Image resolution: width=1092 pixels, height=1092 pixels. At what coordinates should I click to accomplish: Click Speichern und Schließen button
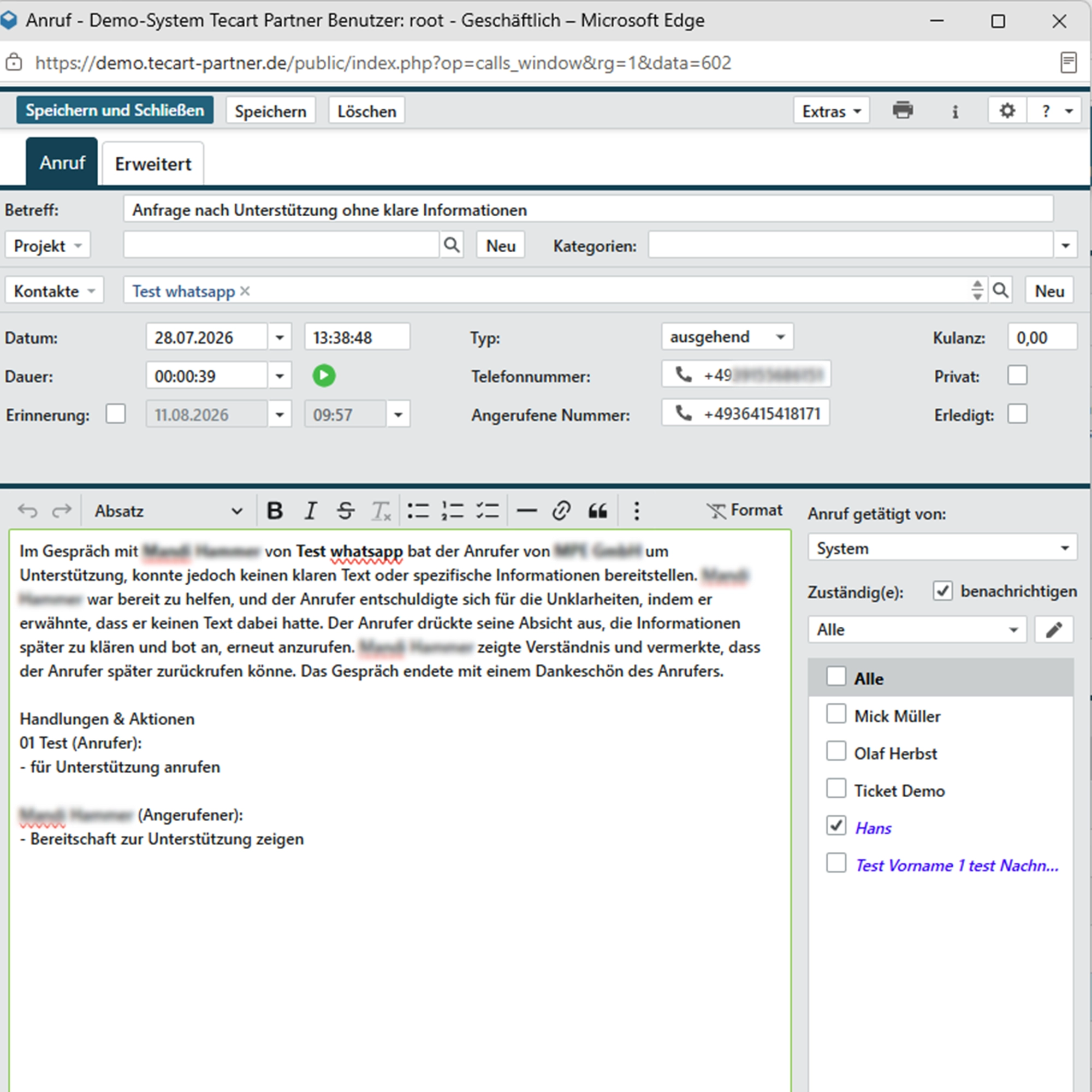[x=115, y=110]
